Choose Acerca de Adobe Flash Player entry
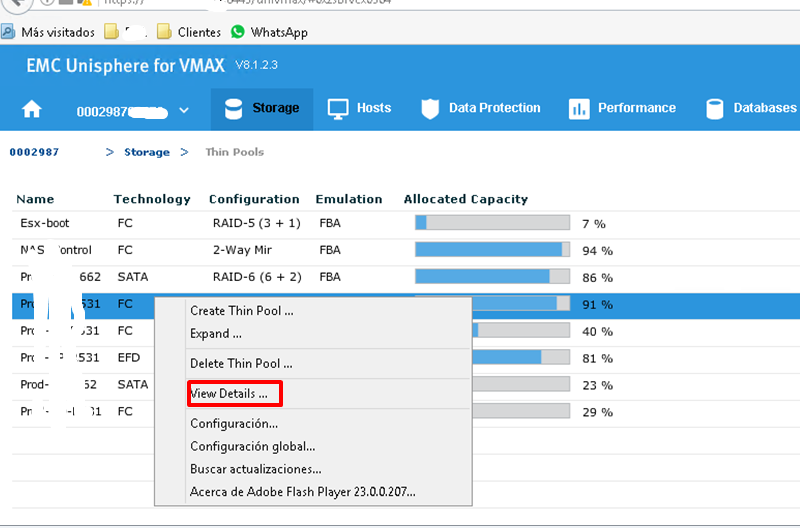800x528 pixels. [303, 492]
